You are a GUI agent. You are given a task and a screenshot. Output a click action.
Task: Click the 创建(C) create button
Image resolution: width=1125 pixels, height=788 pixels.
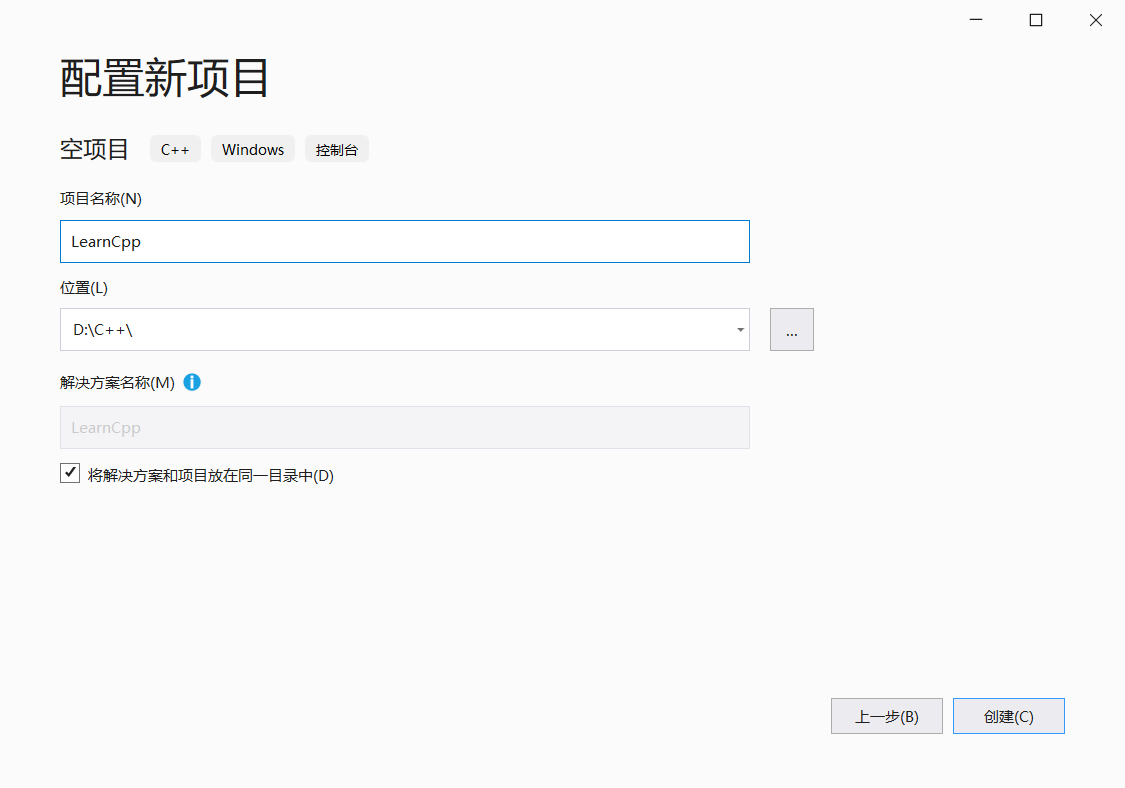1008,716
